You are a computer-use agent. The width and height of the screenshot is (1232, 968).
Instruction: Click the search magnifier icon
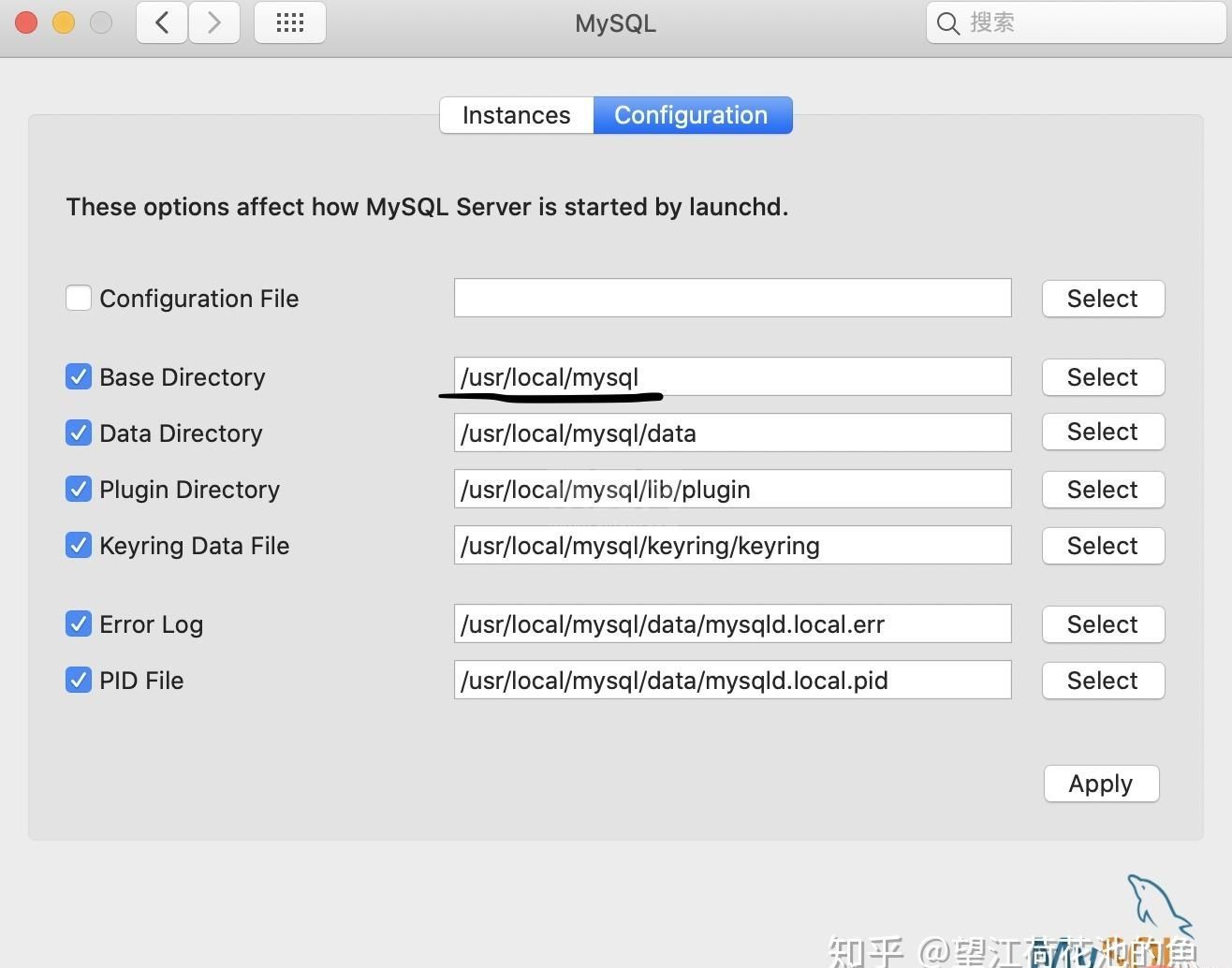pyautogui.click(x=948, y=23)
